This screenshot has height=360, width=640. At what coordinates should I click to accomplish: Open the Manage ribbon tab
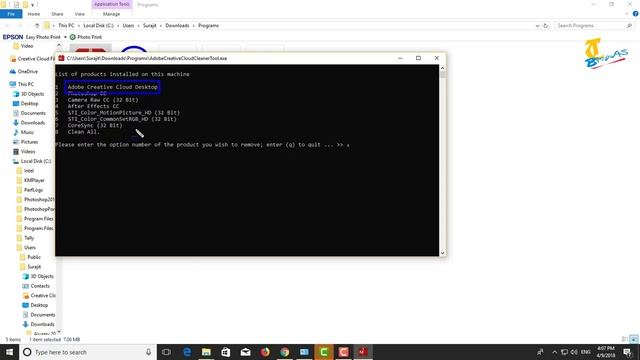(x=111, y=14)
